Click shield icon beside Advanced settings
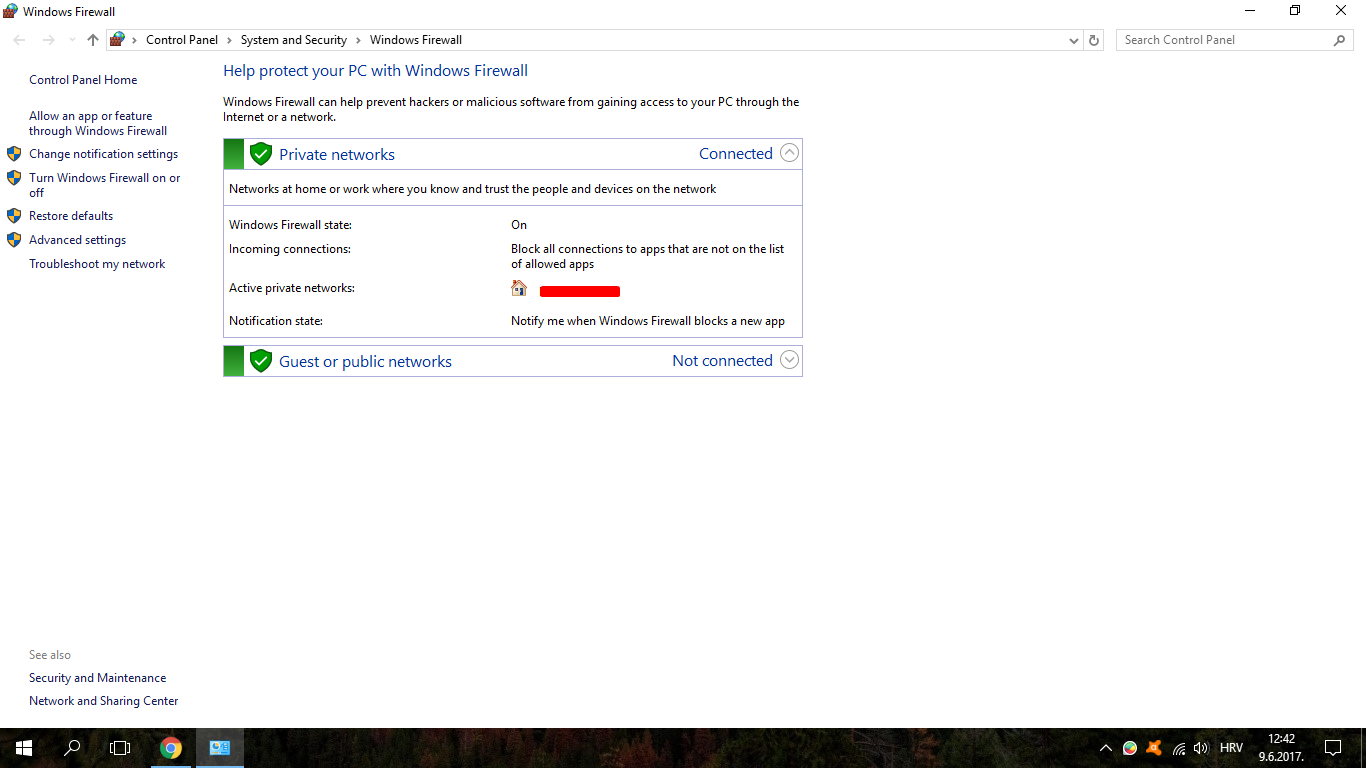 pyautogui.click(x=14, y=240)
